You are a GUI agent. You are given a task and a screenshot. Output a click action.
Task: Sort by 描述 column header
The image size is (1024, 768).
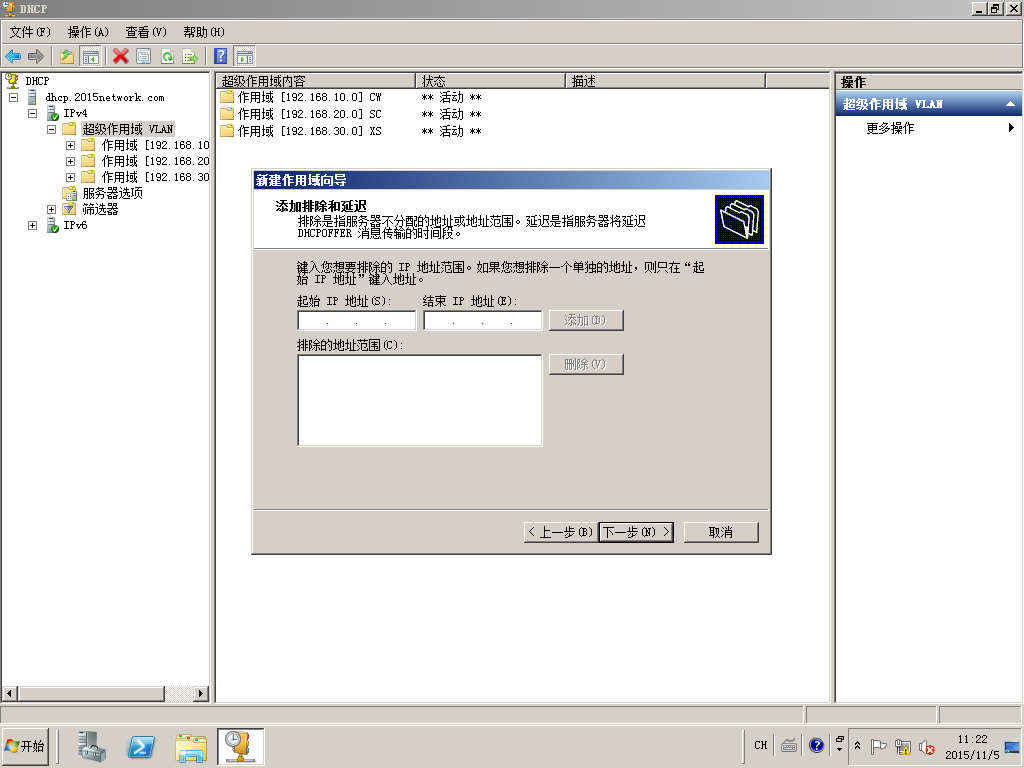[665, 81]
